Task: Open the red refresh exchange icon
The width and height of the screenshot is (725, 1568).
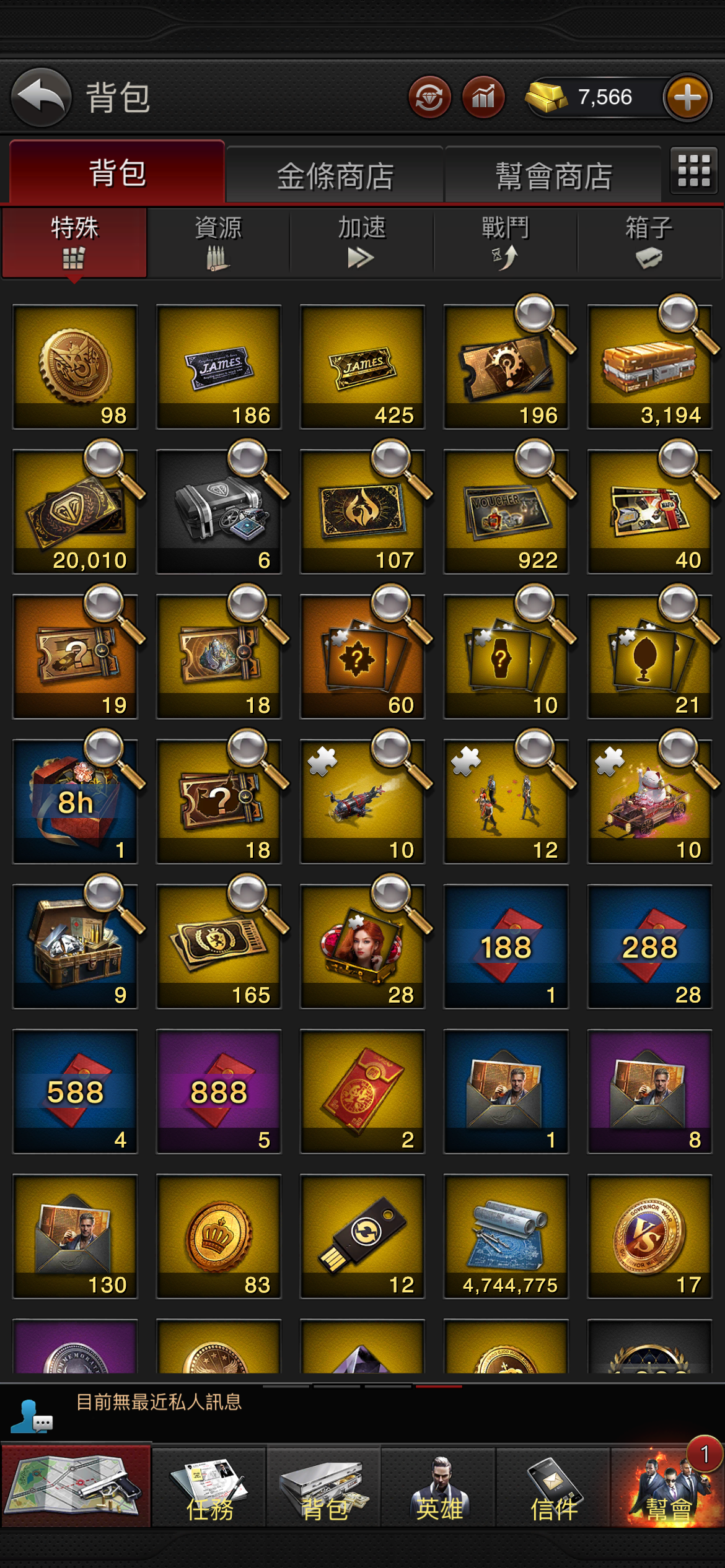Action: (x=429, y=97)
